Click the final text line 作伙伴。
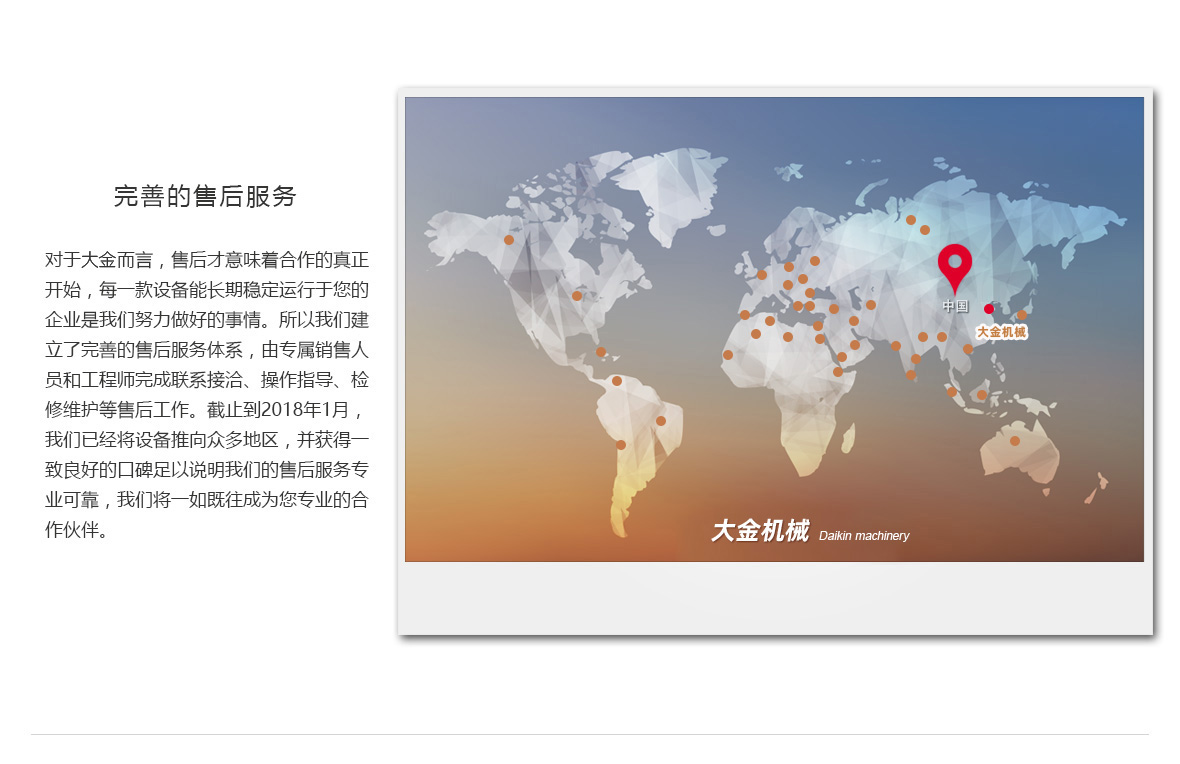1180x764 pixels. tap(77, 530)
